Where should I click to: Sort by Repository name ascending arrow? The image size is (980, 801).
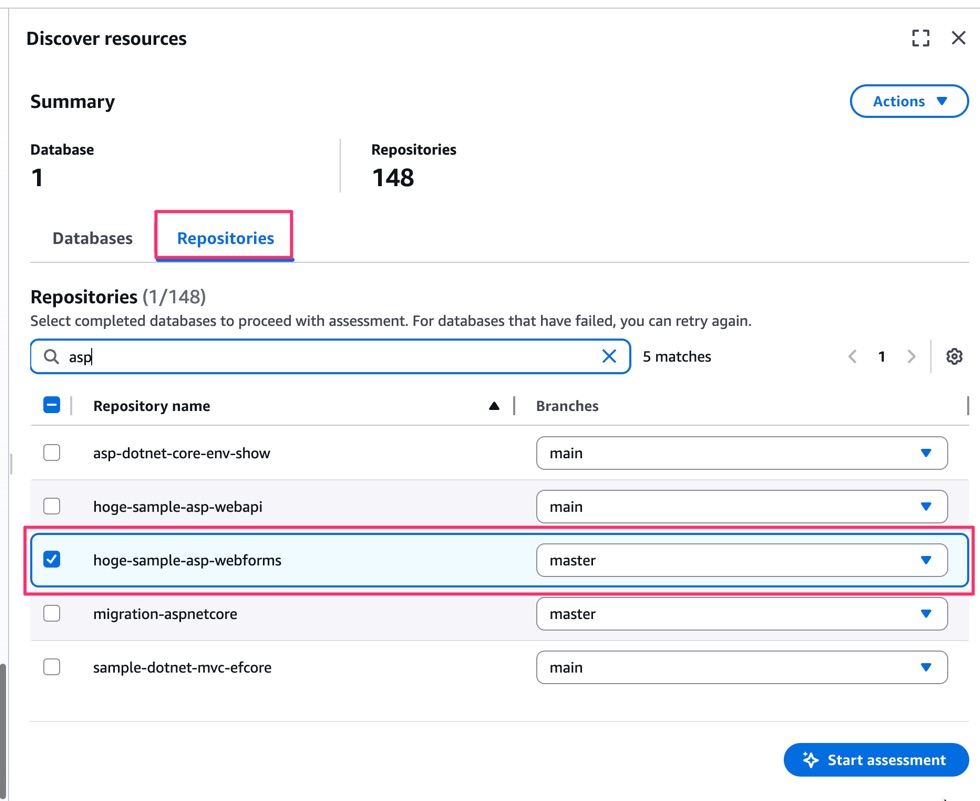[494, 406]
